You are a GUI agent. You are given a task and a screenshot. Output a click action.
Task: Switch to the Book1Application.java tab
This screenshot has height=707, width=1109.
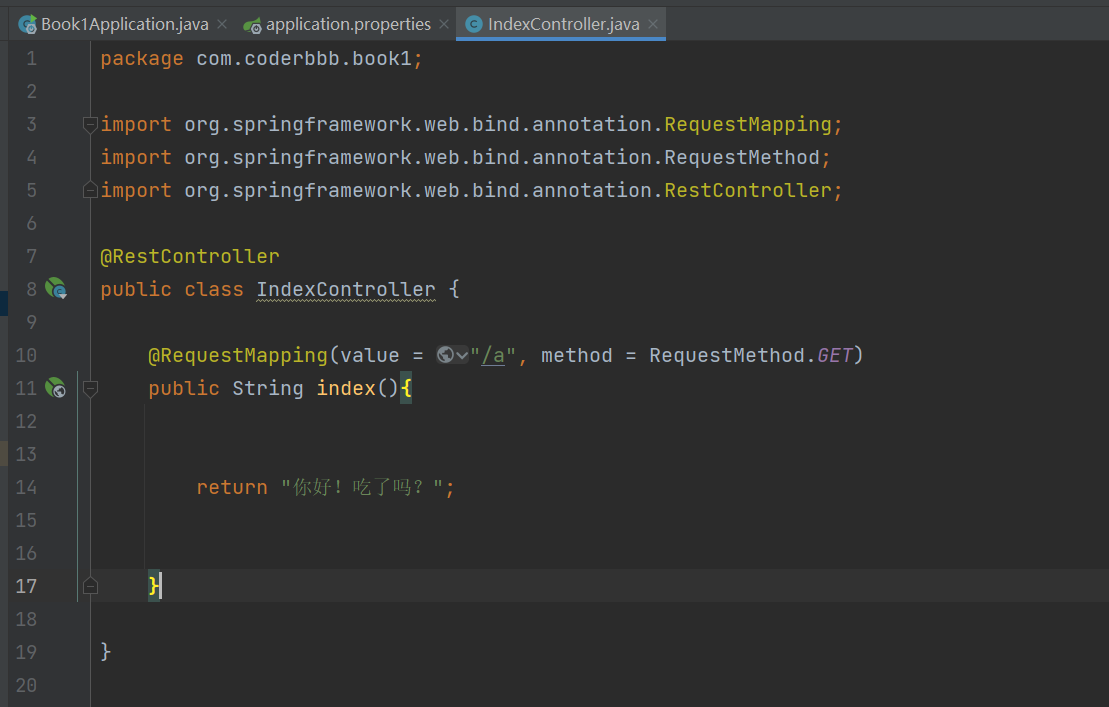[124, 24]
